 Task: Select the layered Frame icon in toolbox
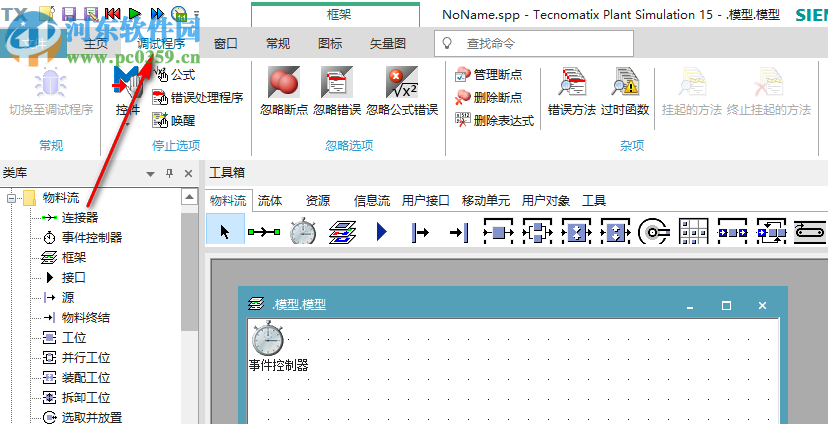pos(342,232)
